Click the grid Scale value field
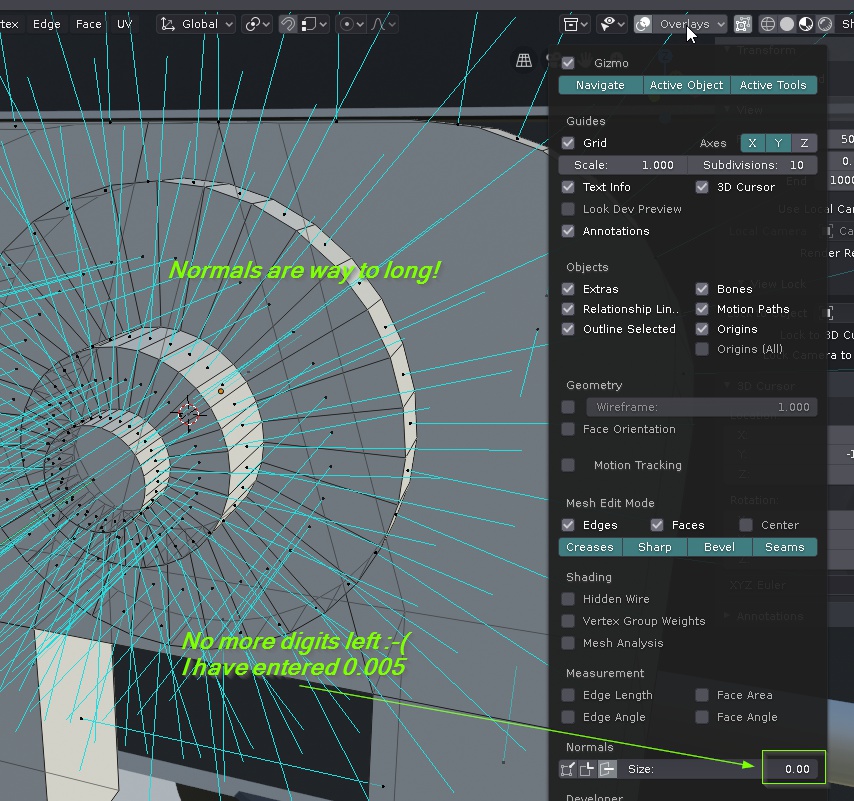Image resolution: width=854 pixels, height=801 pixels. [623, 165]
